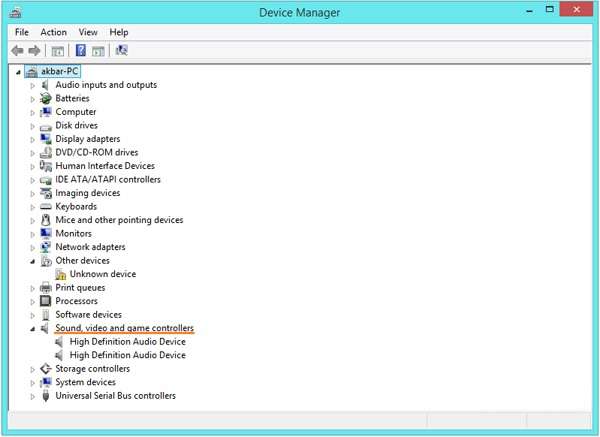Click the Forward arrow toolbar icon

[34, 50]
